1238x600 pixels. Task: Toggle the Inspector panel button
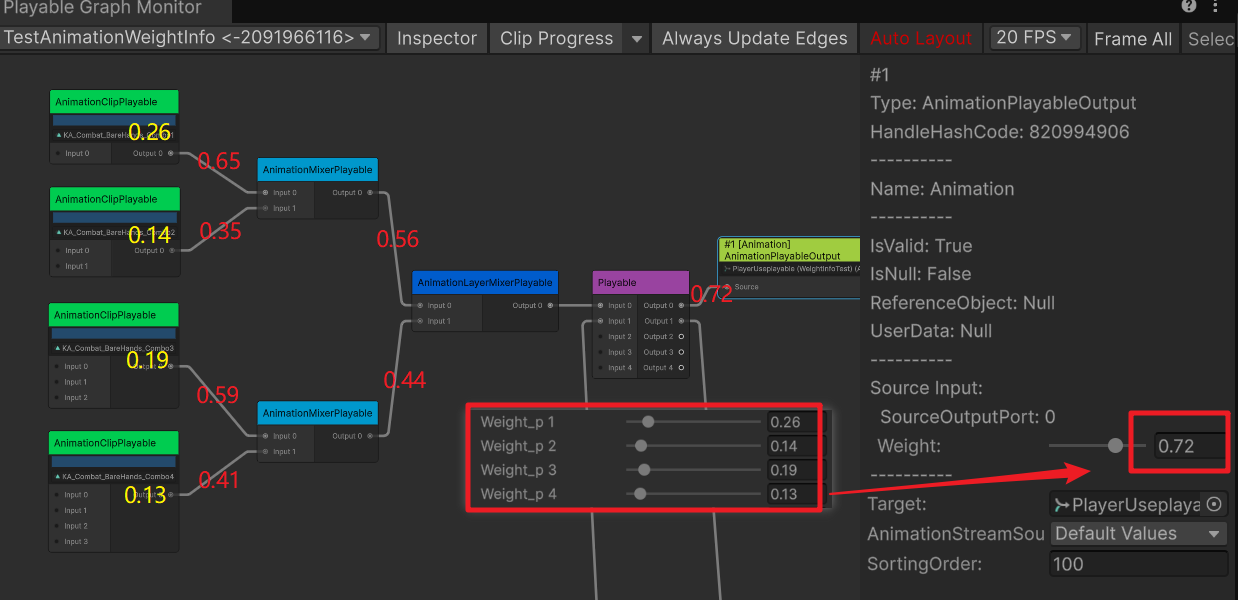[x=437, y=39]
